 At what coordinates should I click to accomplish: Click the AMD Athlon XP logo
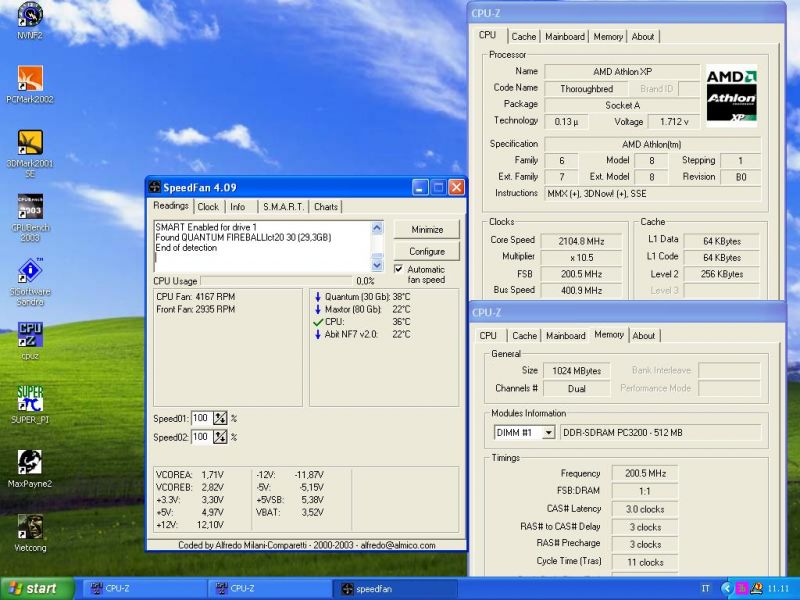pos(731,96)
